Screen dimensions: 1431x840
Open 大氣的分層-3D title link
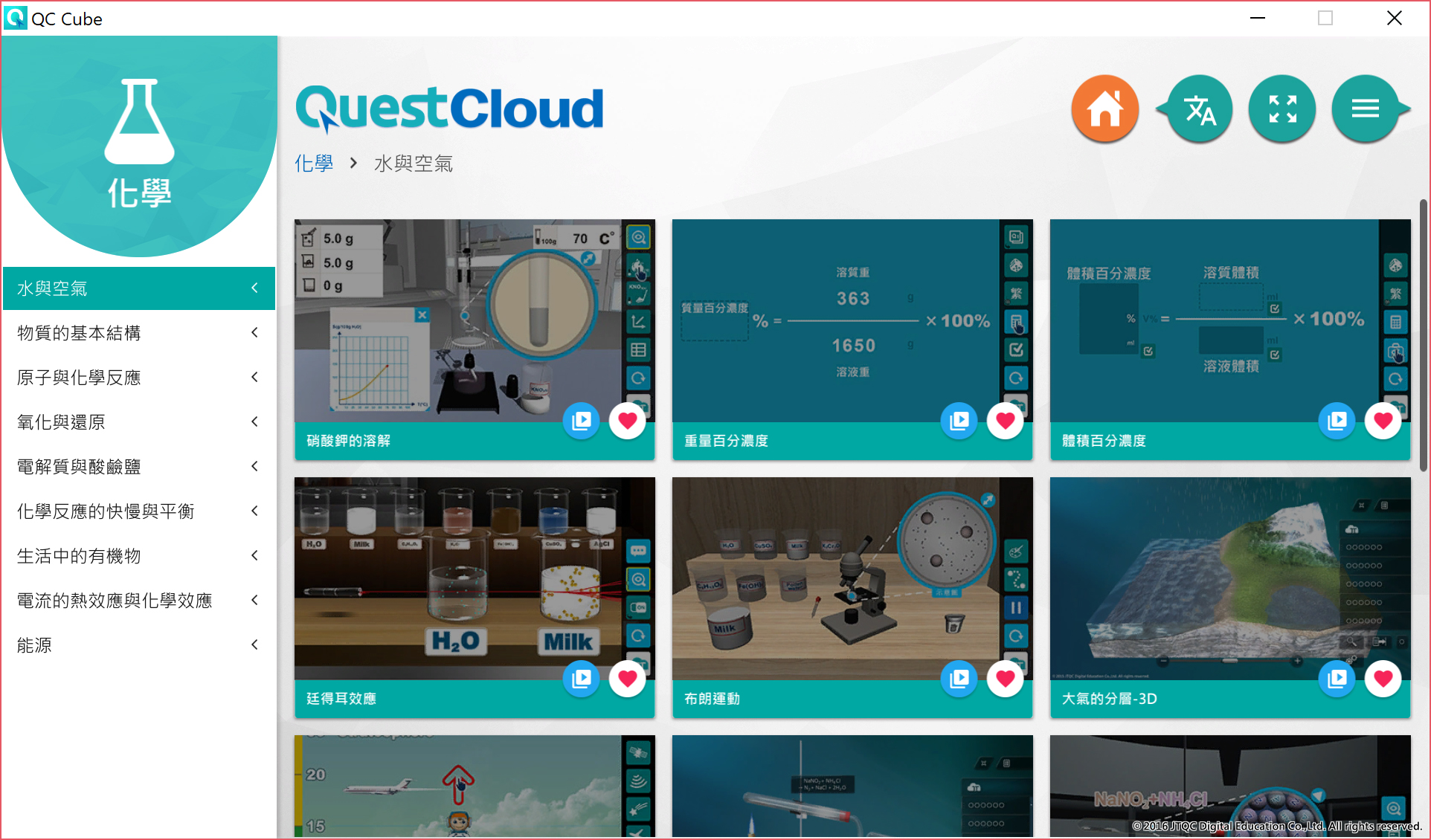(x=1109, y=699)
